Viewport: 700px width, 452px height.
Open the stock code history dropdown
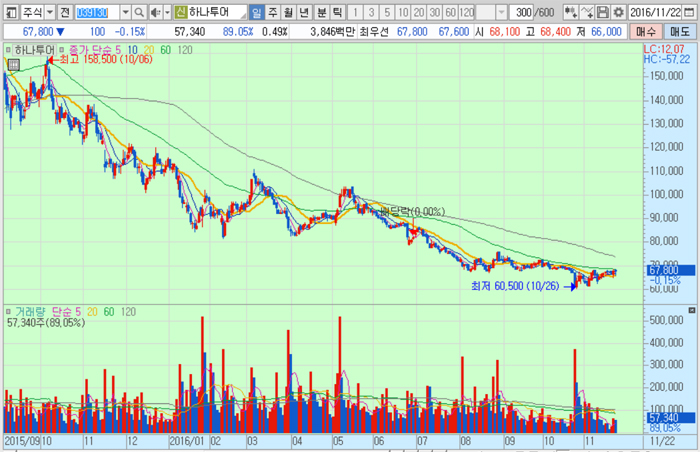(x=124, y=12)
